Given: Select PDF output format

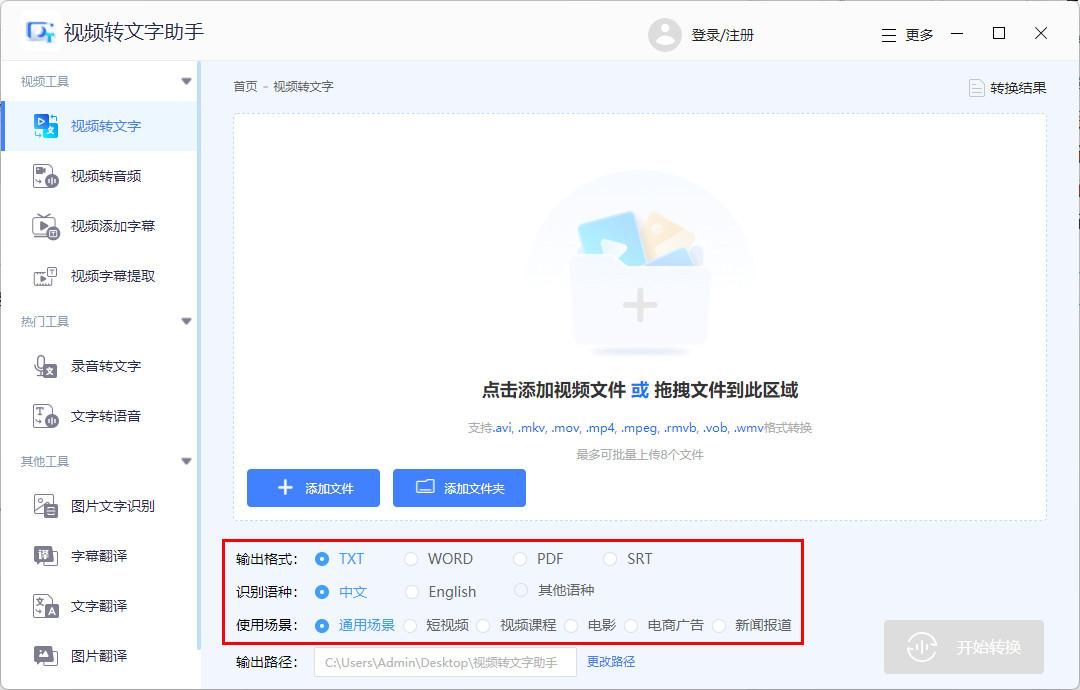Looking at the screenshot, I should click(520, 558).
